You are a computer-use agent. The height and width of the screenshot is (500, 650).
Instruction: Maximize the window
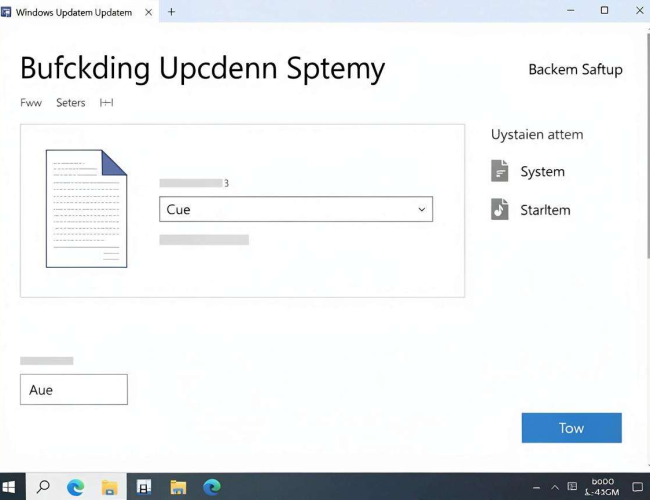pos(604,10)
